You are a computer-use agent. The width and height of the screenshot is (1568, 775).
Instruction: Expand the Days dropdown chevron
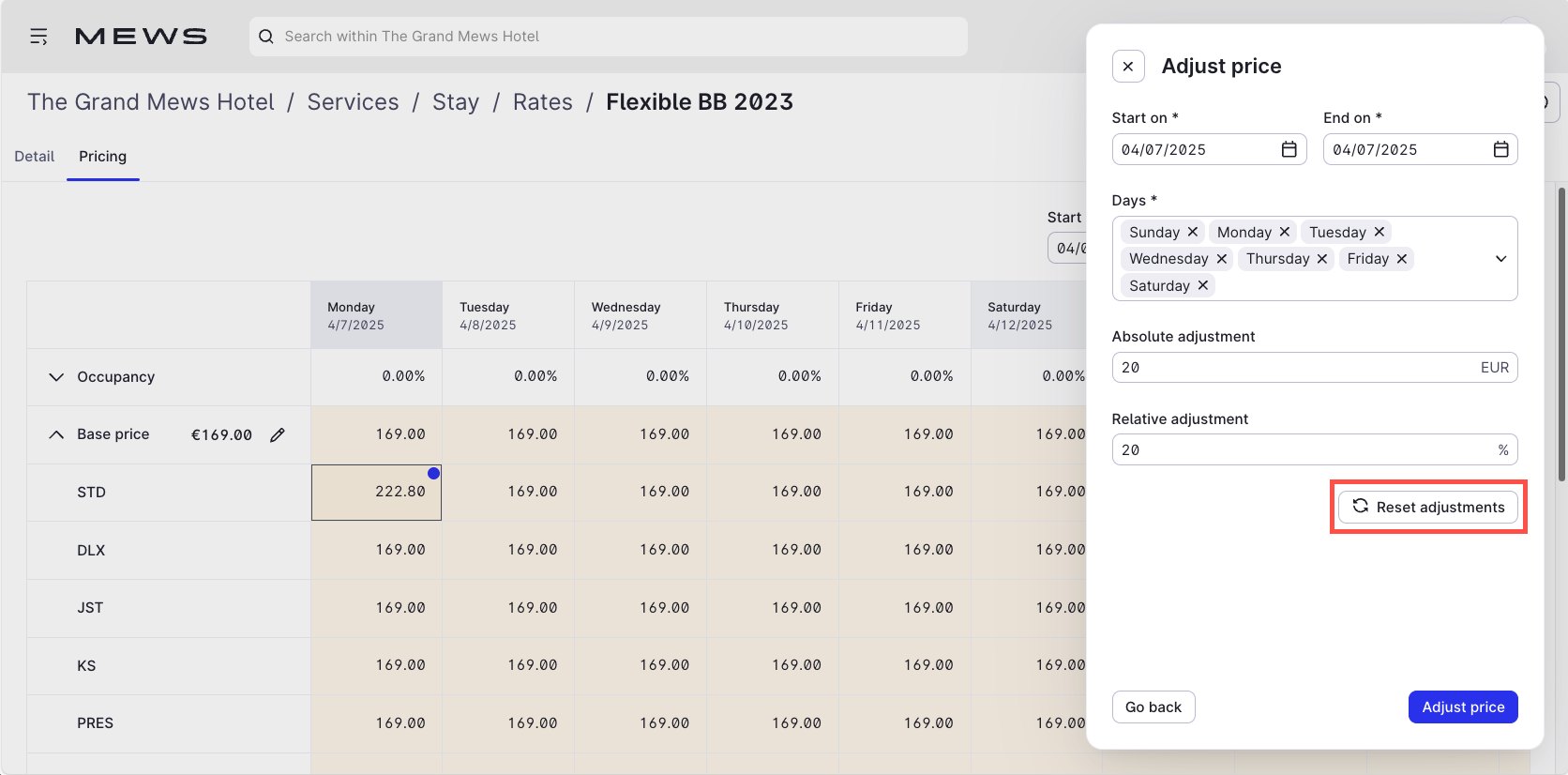click(1501, 259)
